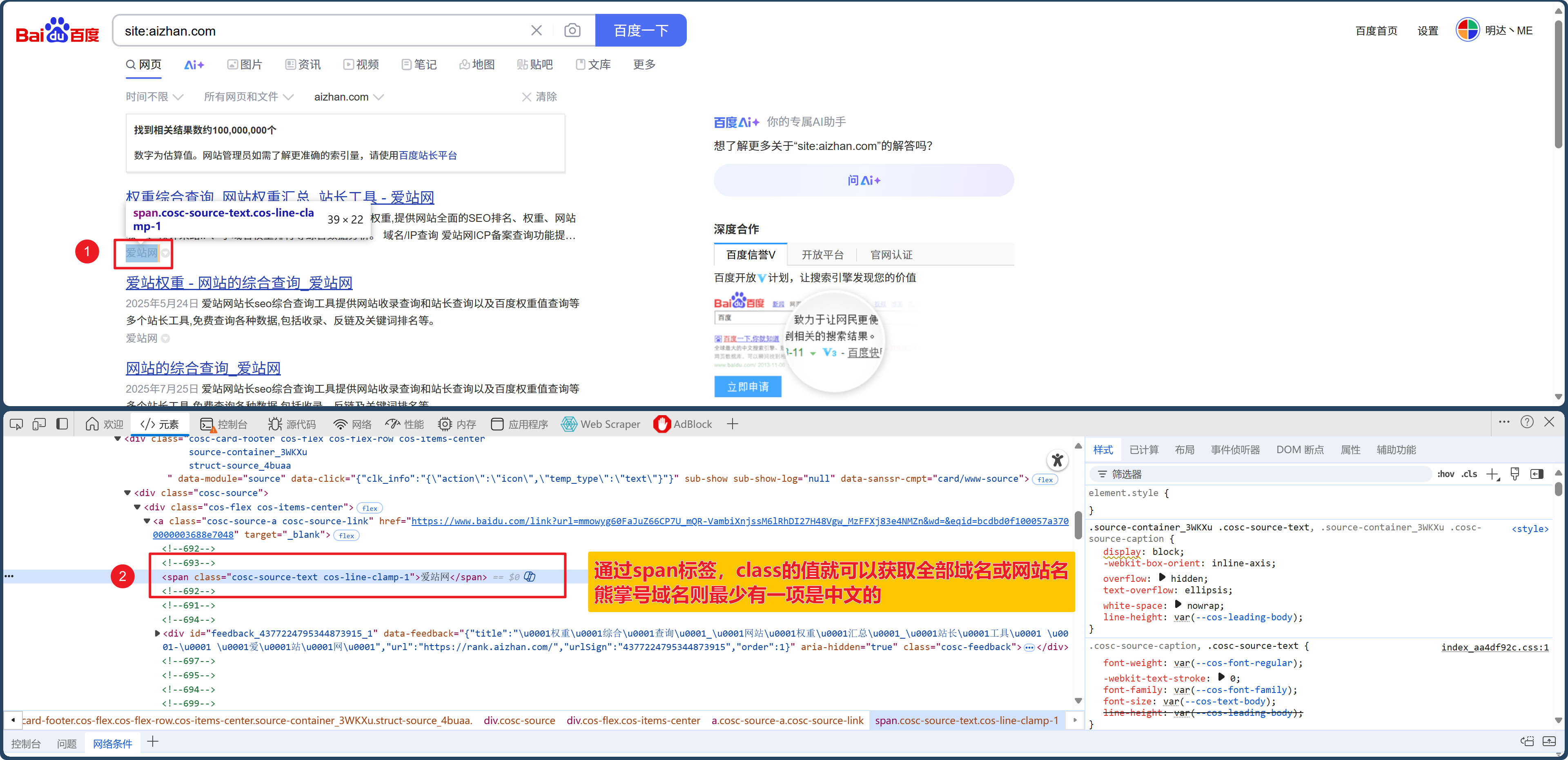Click the 筛选器 styles filter field

(x=1261, y=474)
